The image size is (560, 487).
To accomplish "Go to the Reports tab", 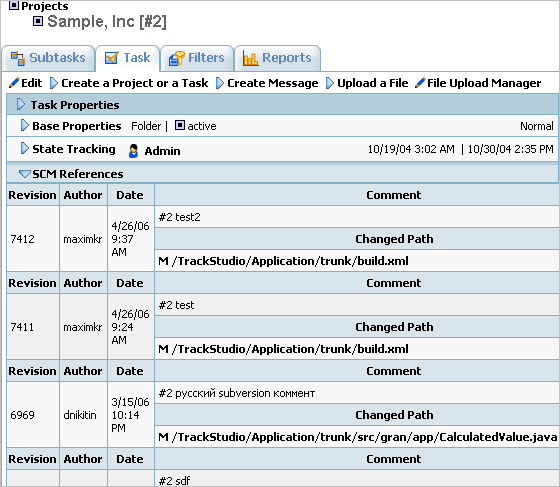I will [278, 58].
